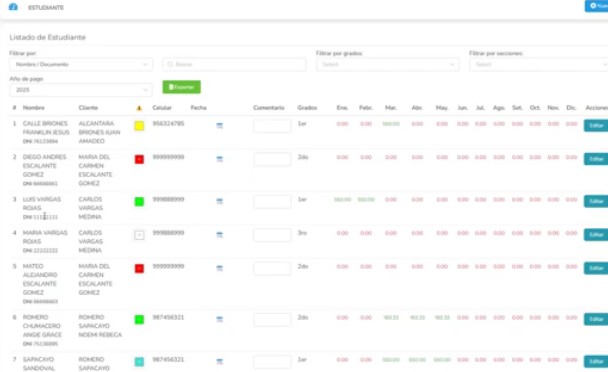Click May payment amount for SAPACAYO SANDOVAL
This screenshot has width=608, height=372.
[442, 360]
